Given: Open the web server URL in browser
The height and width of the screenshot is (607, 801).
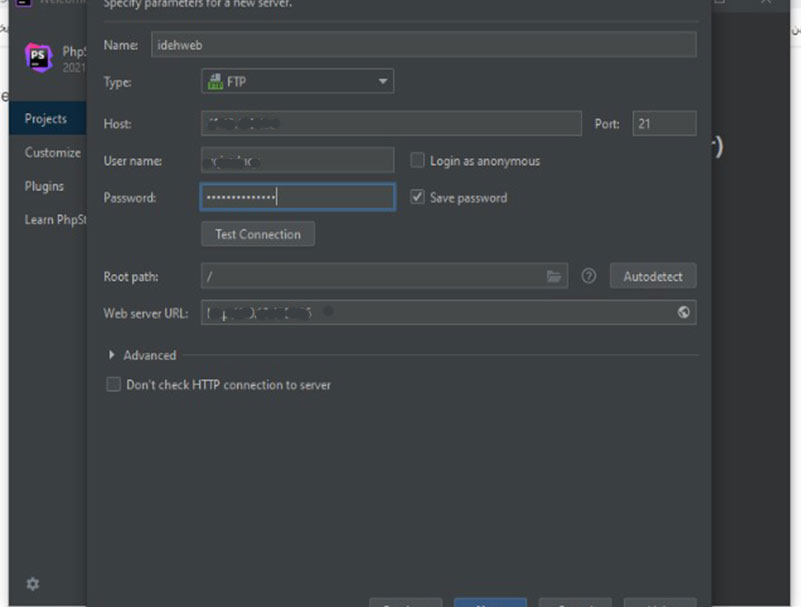Looking at the screenshot, I should (x=684, y=312).
